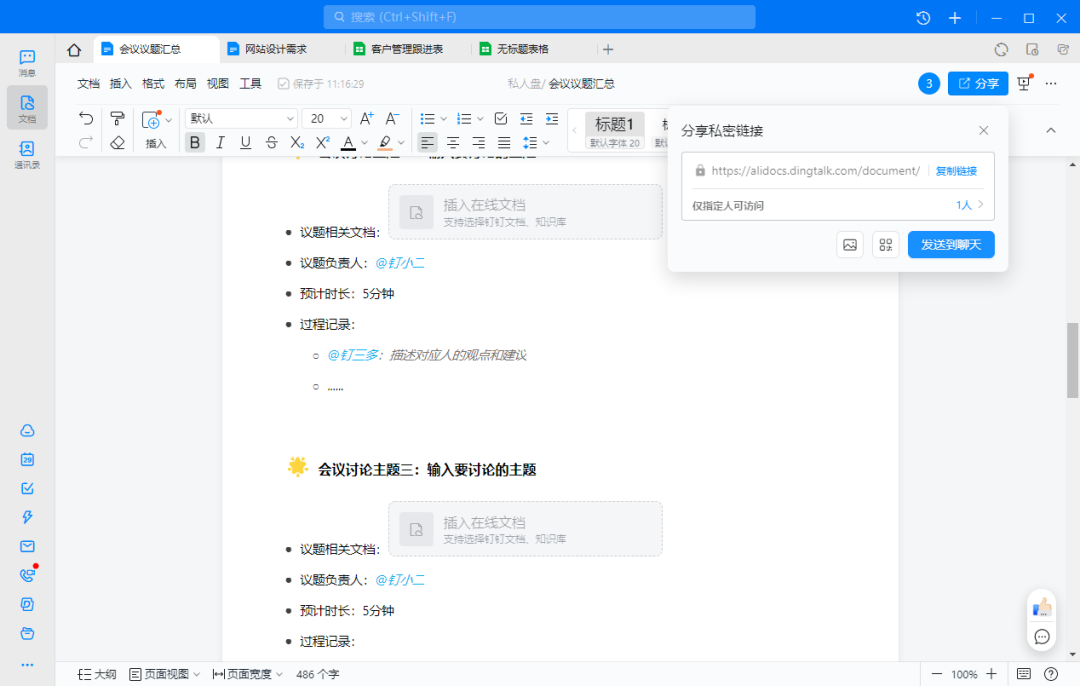Open the 格式 menu
The width and height of the screenshot is (1080, 686).
coord(153,84)
